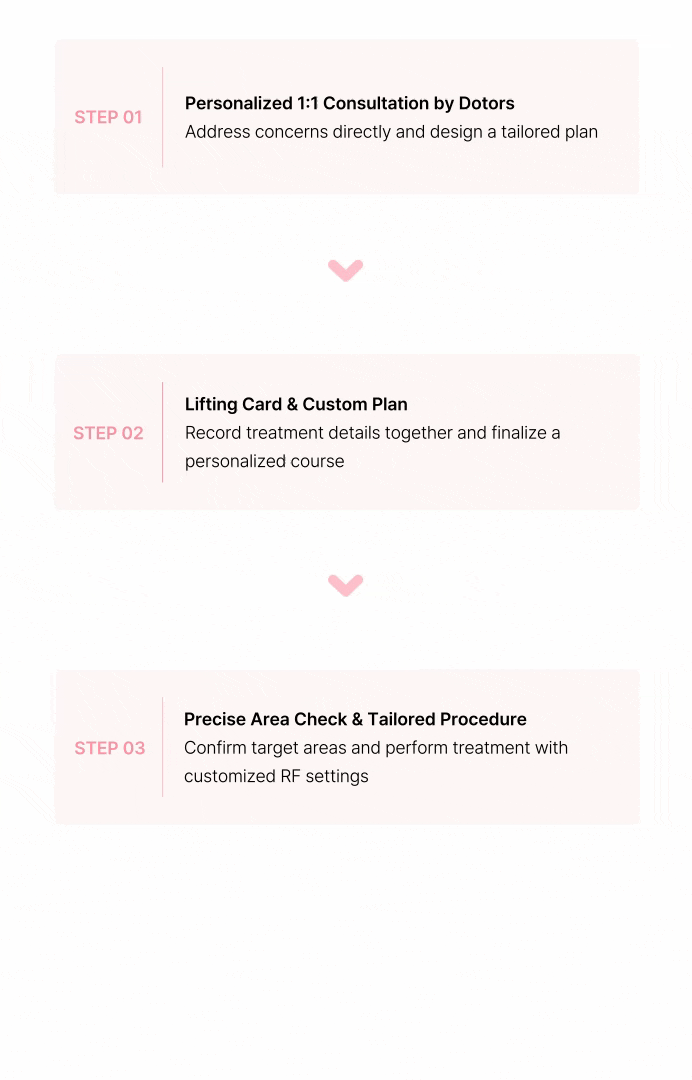Click the STEP 02 label
The height and width of the screenshot is (1080, 692).
coord(108,433)
